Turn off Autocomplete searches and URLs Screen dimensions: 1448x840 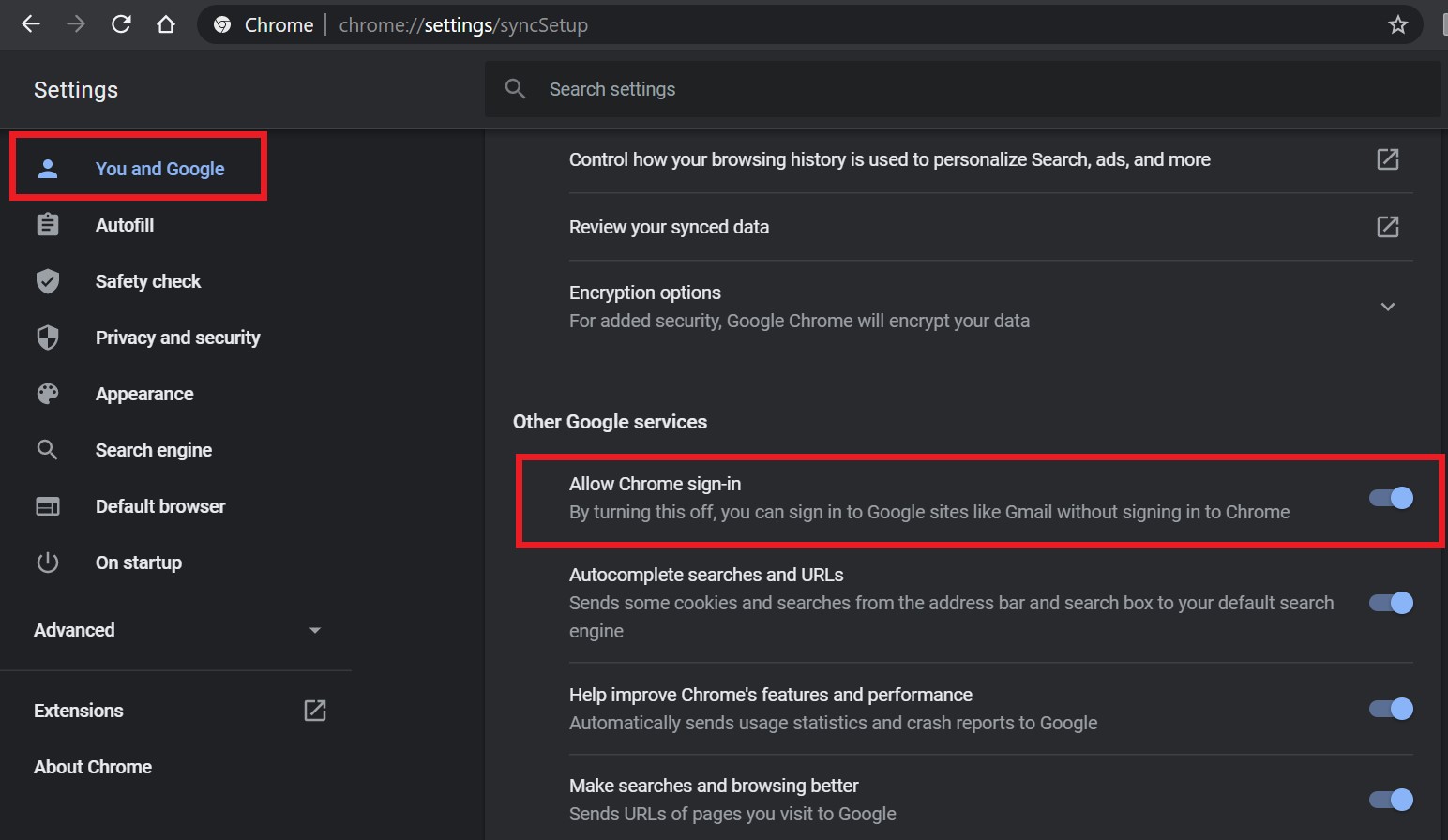click(1390, 603)
